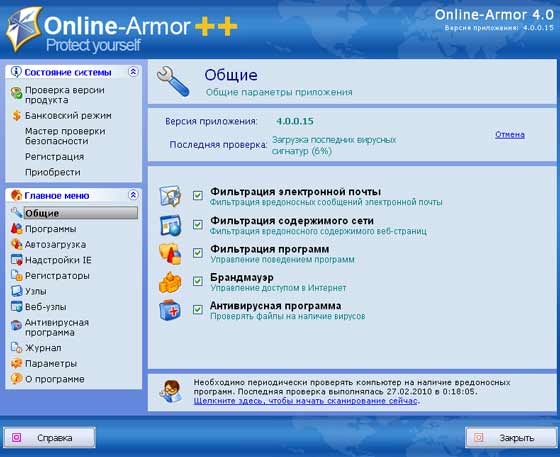Click the Узлы monitor icon
Screen dimensions: 560x457
[16, 291]
